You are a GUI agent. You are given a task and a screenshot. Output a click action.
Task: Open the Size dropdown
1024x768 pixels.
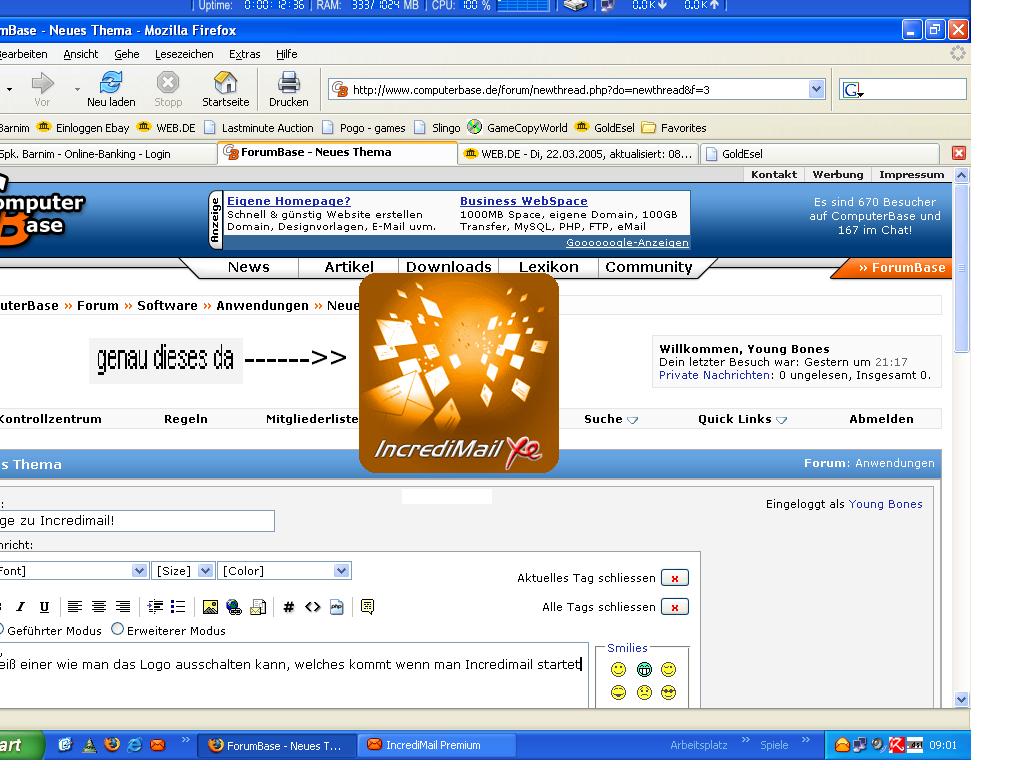(206, 571)
